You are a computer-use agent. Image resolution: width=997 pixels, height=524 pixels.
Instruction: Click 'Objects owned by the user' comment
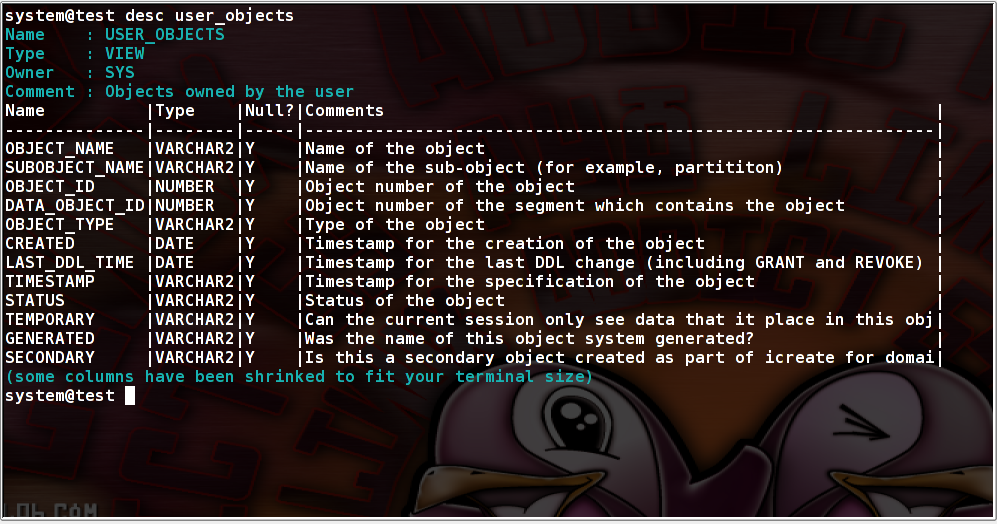click(x=230, y=92)
